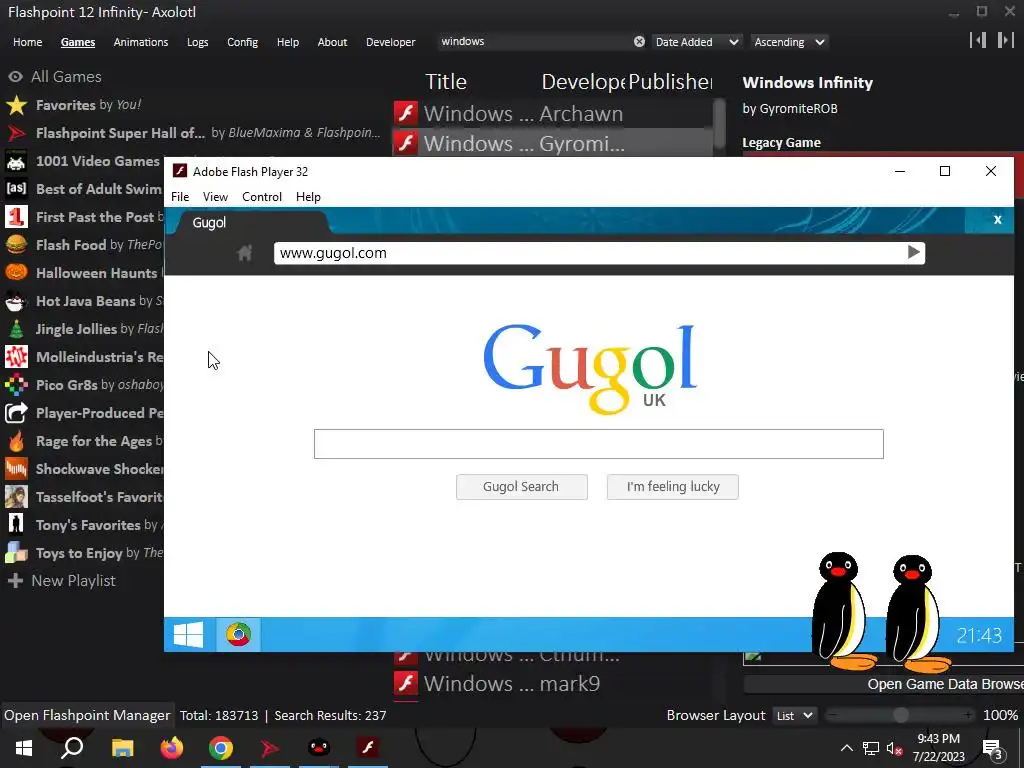1024x768 pixels.
Task: Open Flash Player View menu
Action: pos(215,197)
